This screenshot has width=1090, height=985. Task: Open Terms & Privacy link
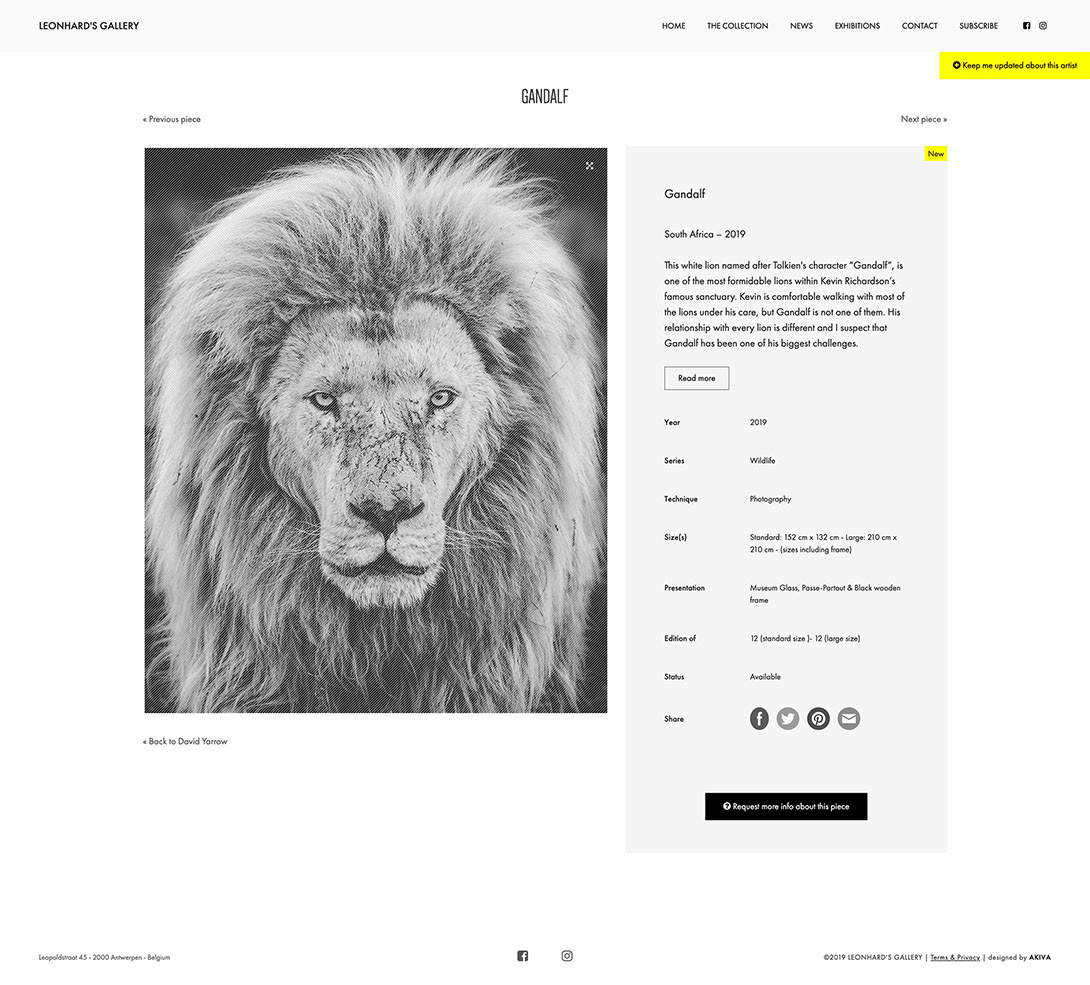click(955, 957)
